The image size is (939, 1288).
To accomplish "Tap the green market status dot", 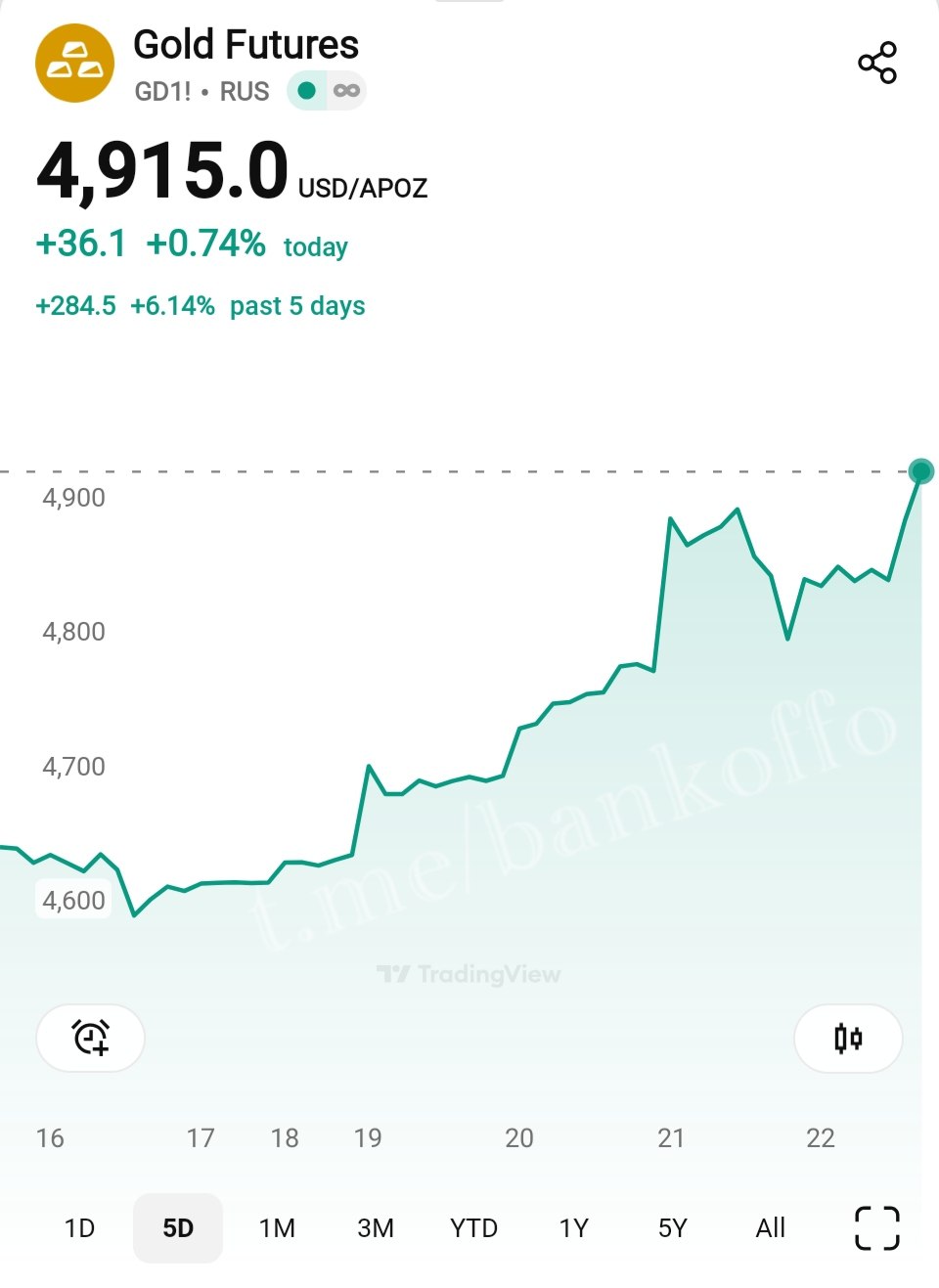I will tap(307, 91).
